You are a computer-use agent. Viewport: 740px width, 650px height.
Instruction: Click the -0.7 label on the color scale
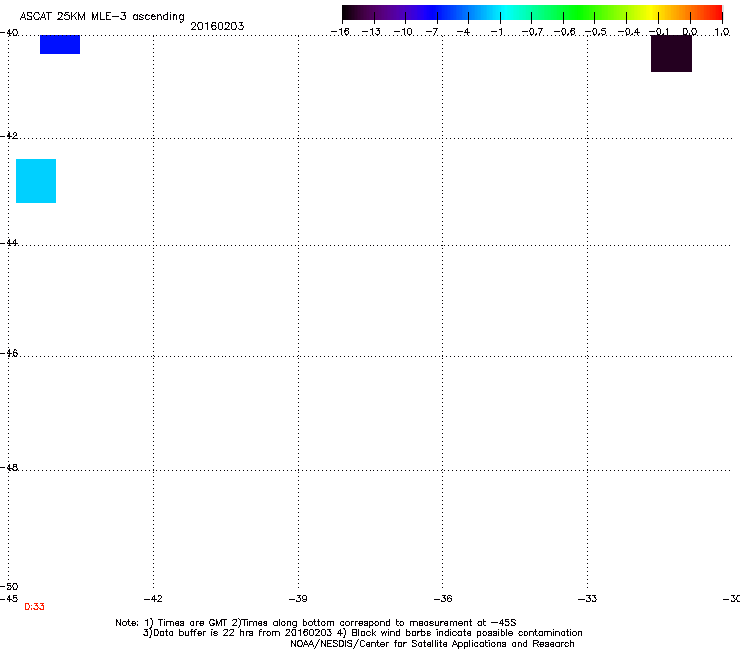point(532,32)
